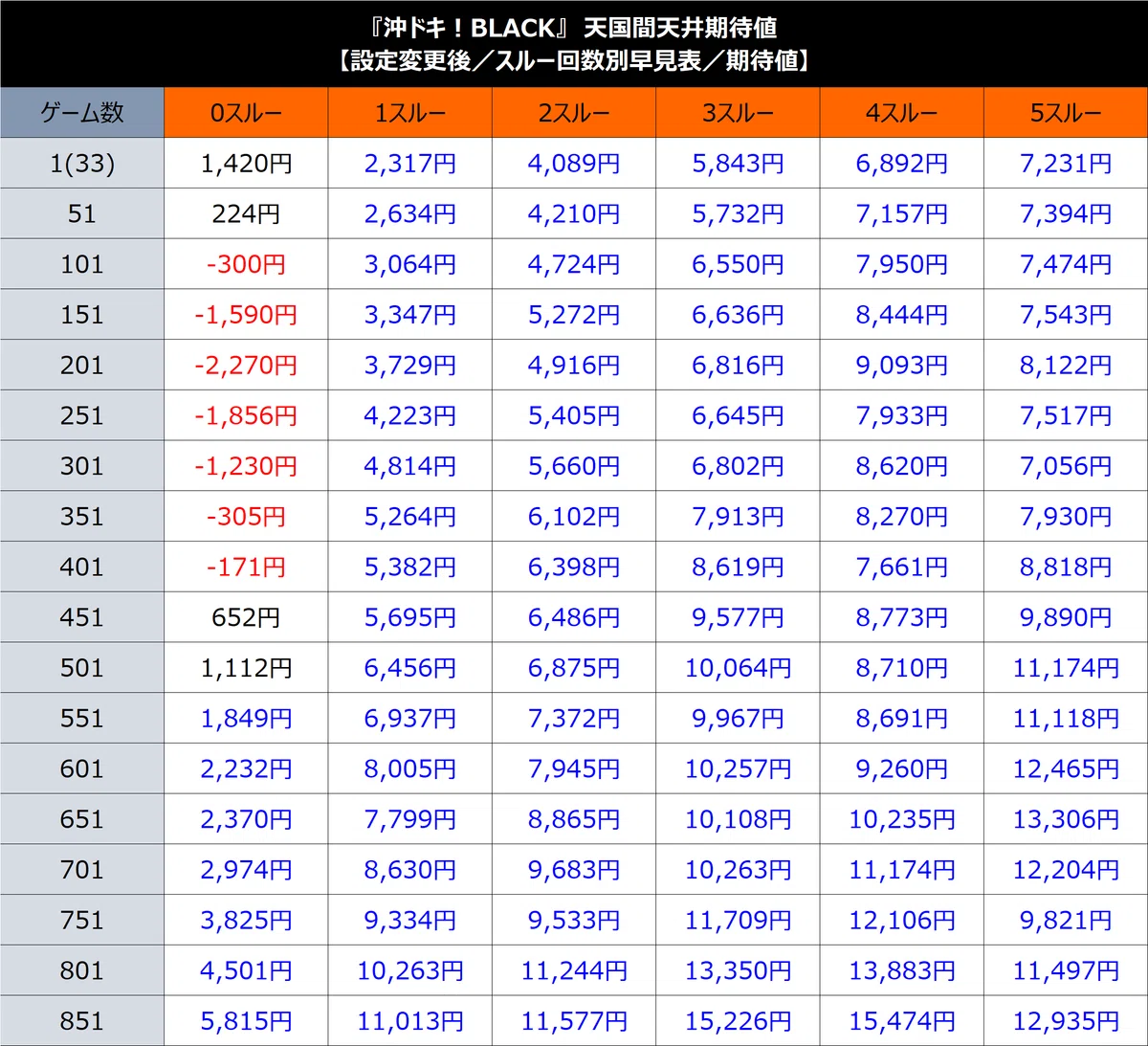1148x1046 pixels.
Task: Click the 5スルー column header
Action: tap(1066, 113)
